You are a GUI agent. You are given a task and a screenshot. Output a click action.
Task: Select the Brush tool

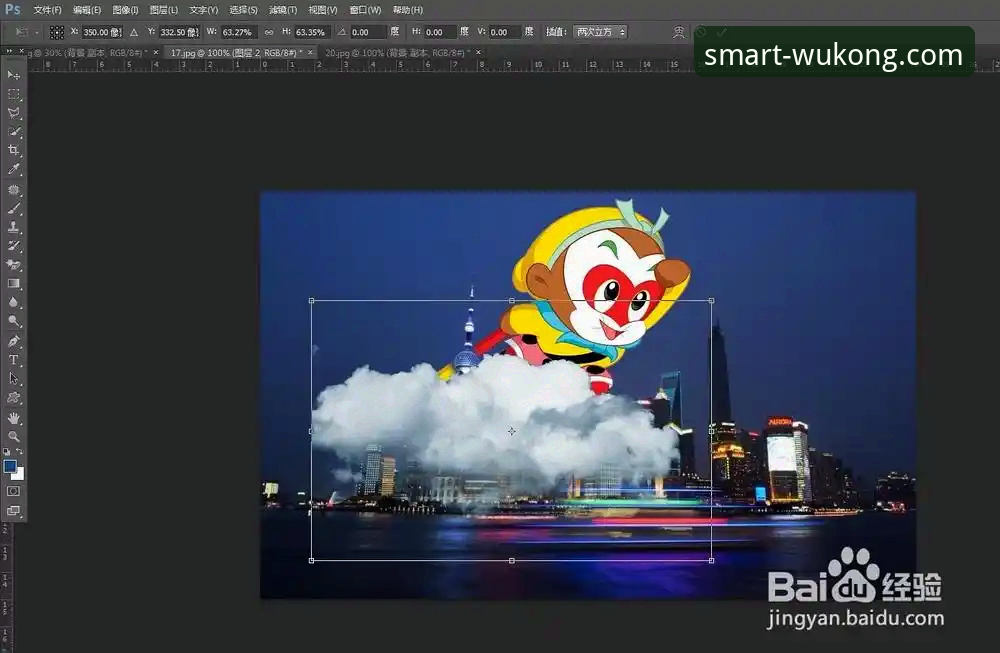(13, 209)
